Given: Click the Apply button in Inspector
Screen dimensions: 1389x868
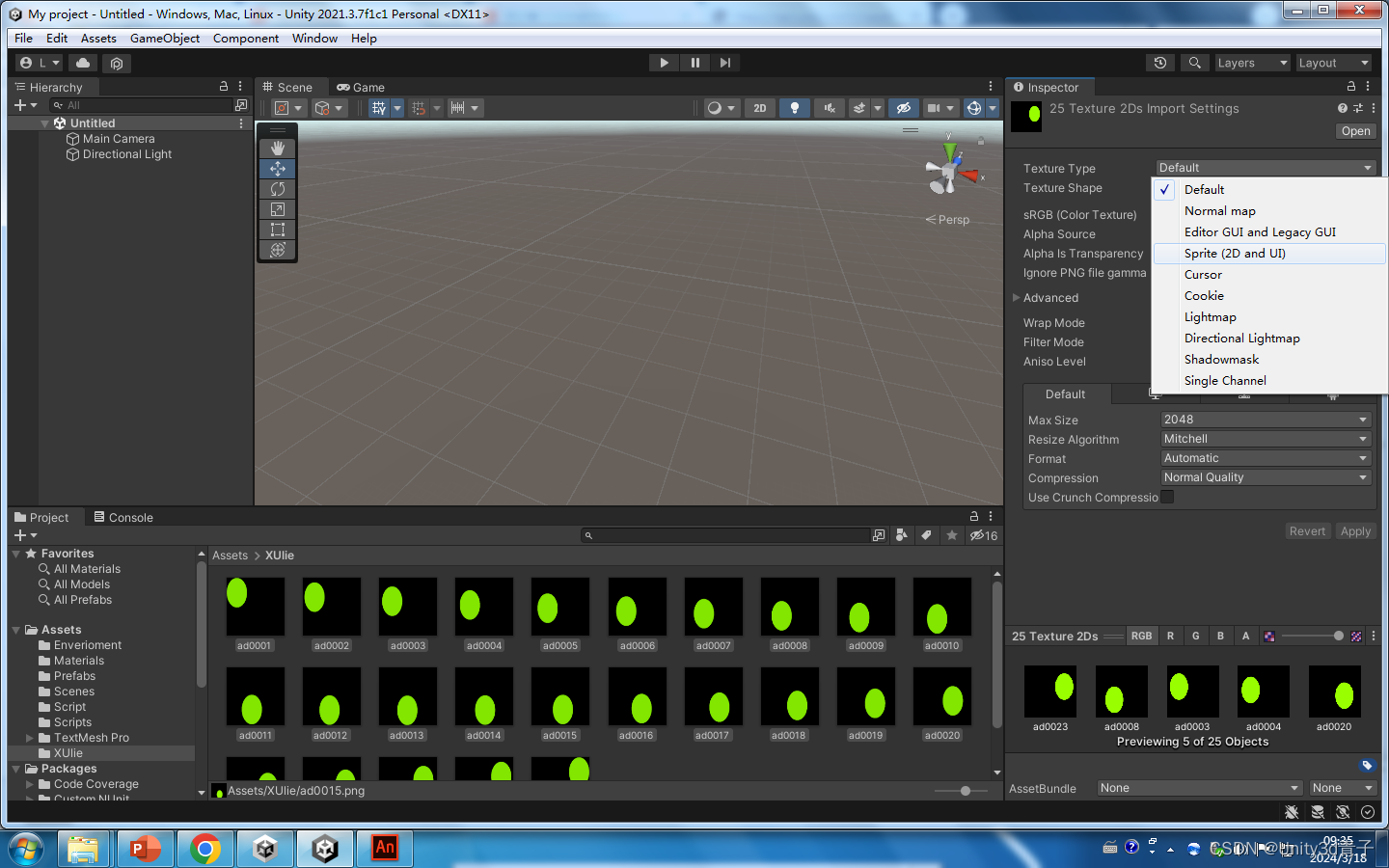Looking at the screenshot, I should click(1354, 531).
